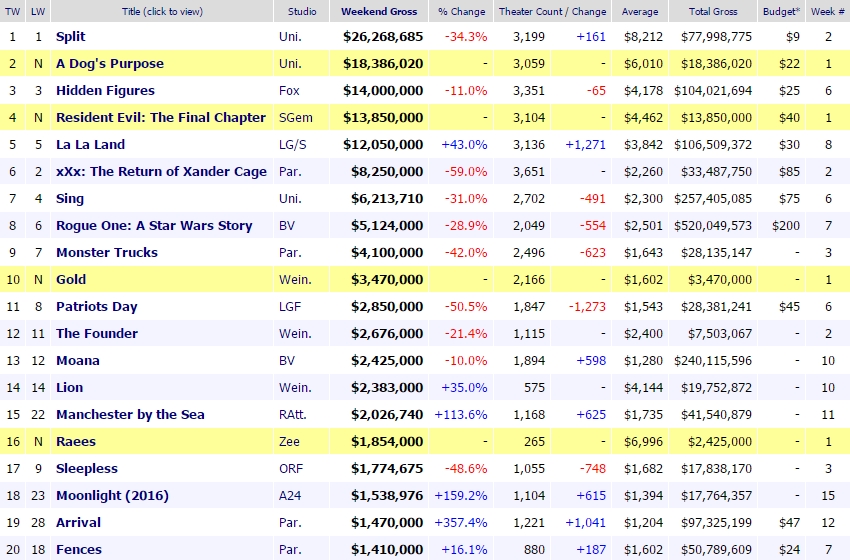Select Rogue One total gross $520,049,573
Screen dimensions: 850x560
713,226
